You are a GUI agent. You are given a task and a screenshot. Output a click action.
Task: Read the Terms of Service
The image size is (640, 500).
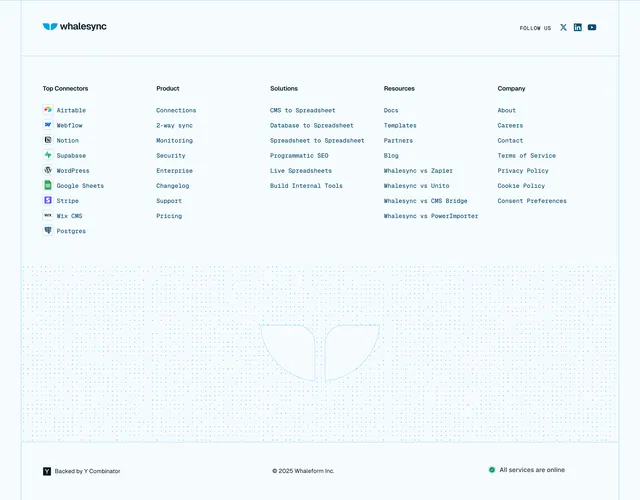tap(527, 156)
